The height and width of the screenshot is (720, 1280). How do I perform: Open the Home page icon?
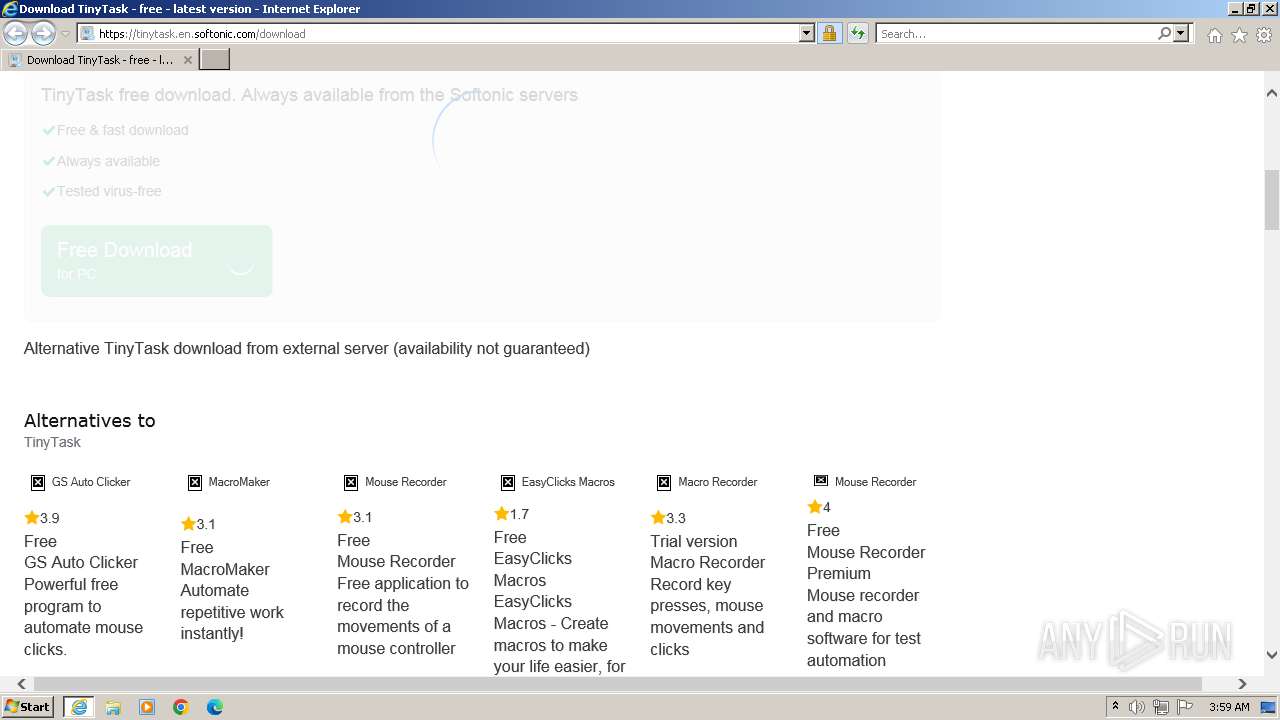tap(1214, 35)
